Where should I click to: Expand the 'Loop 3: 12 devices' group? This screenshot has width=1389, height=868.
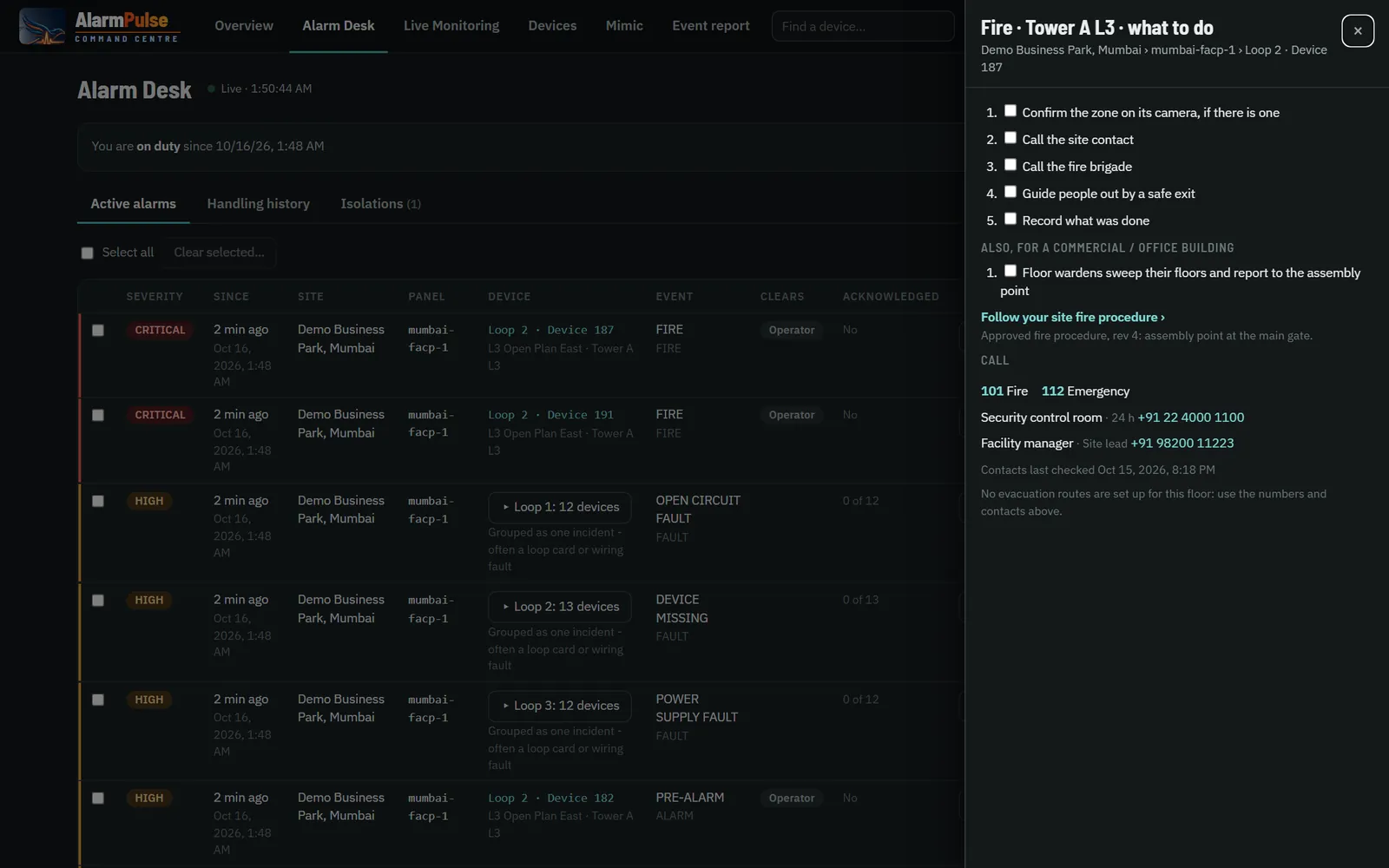(x=560, y=706)
